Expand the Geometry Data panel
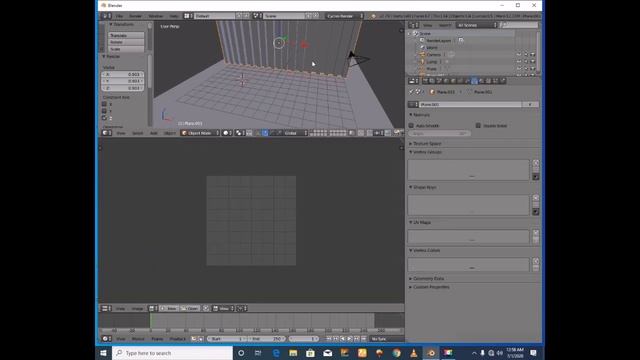Screen dimensions: 640x360 427,278
